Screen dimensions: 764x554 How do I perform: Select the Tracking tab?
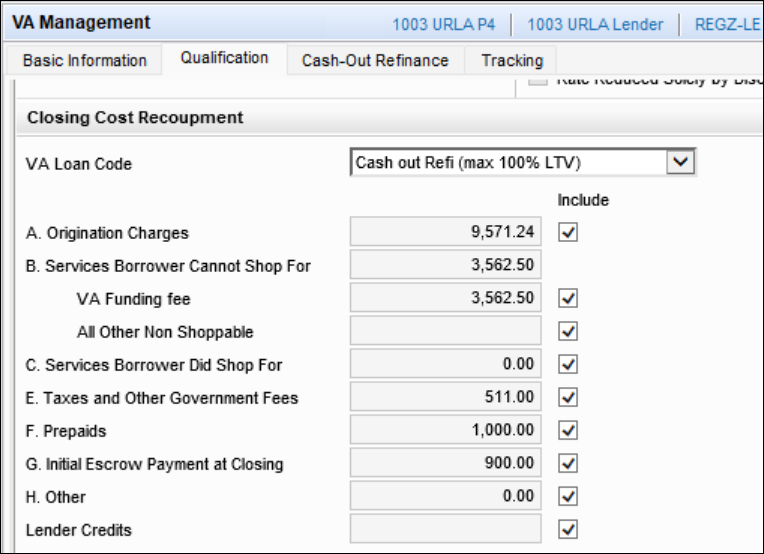pos(512,61)
